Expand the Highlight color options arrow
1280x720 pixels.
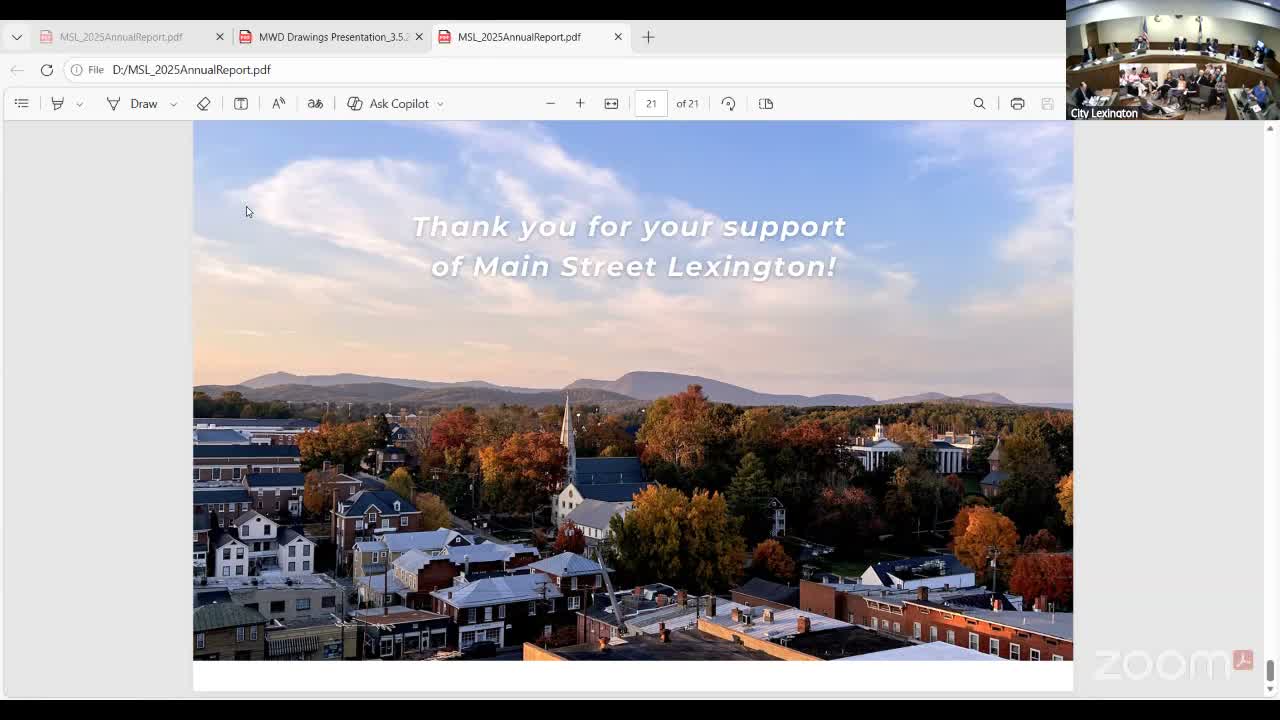coord(79,104)
